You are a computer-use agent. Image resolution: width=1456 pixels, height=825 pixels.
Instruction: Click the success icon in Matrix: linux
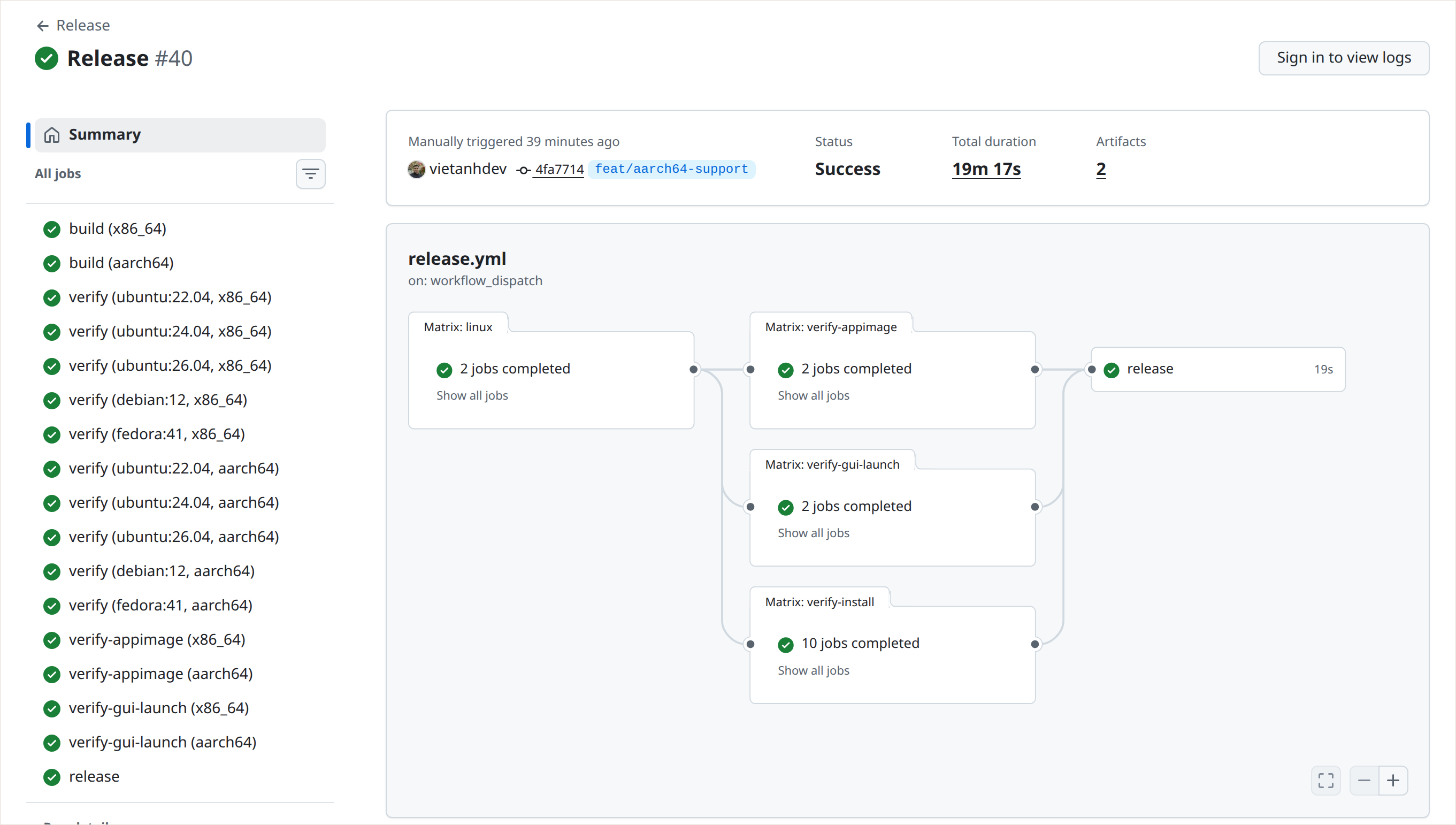[444, 370]
